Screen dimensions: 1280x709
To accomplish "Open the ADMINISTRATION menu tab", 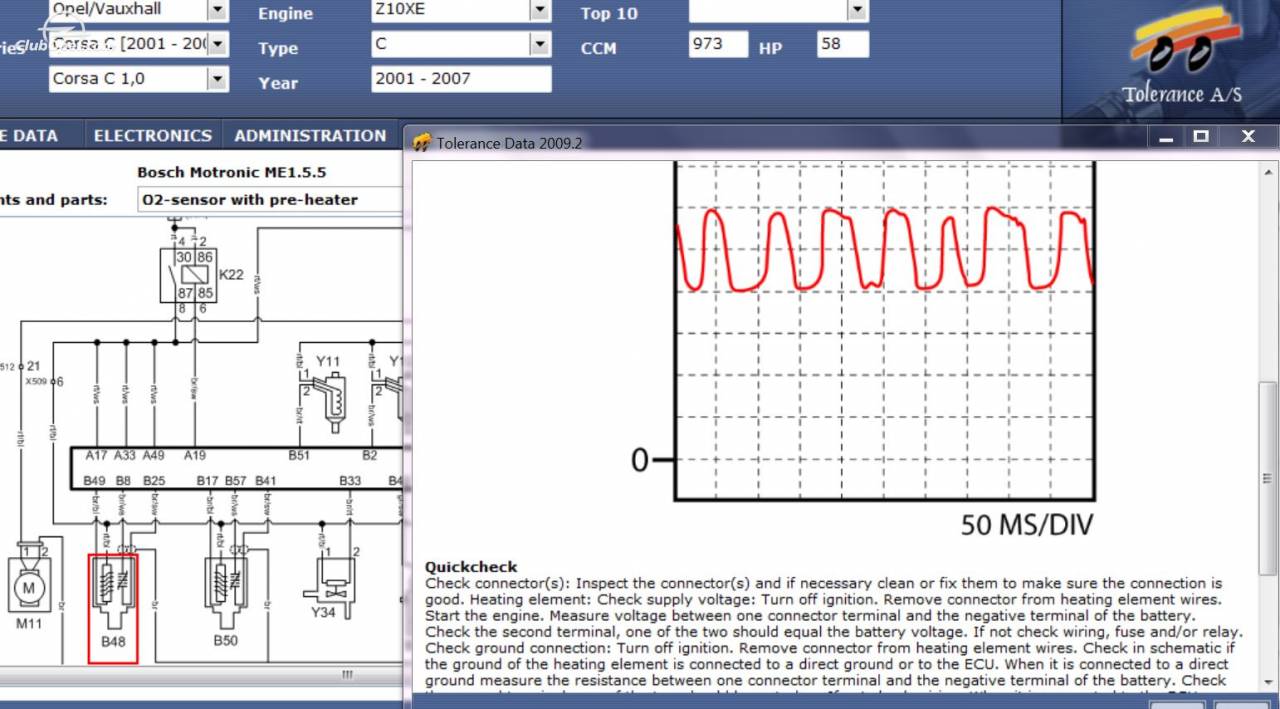I will (x=310, y=136).
